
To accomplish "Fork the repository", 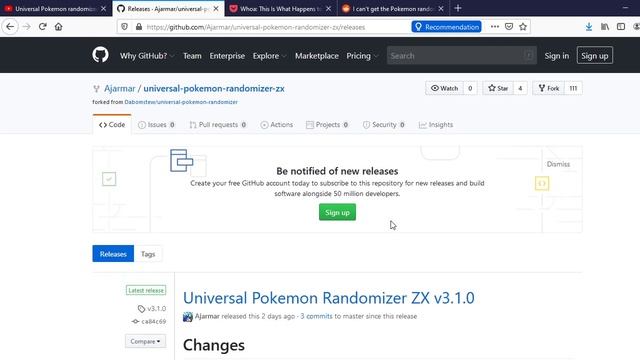I will tap(549, 88).
